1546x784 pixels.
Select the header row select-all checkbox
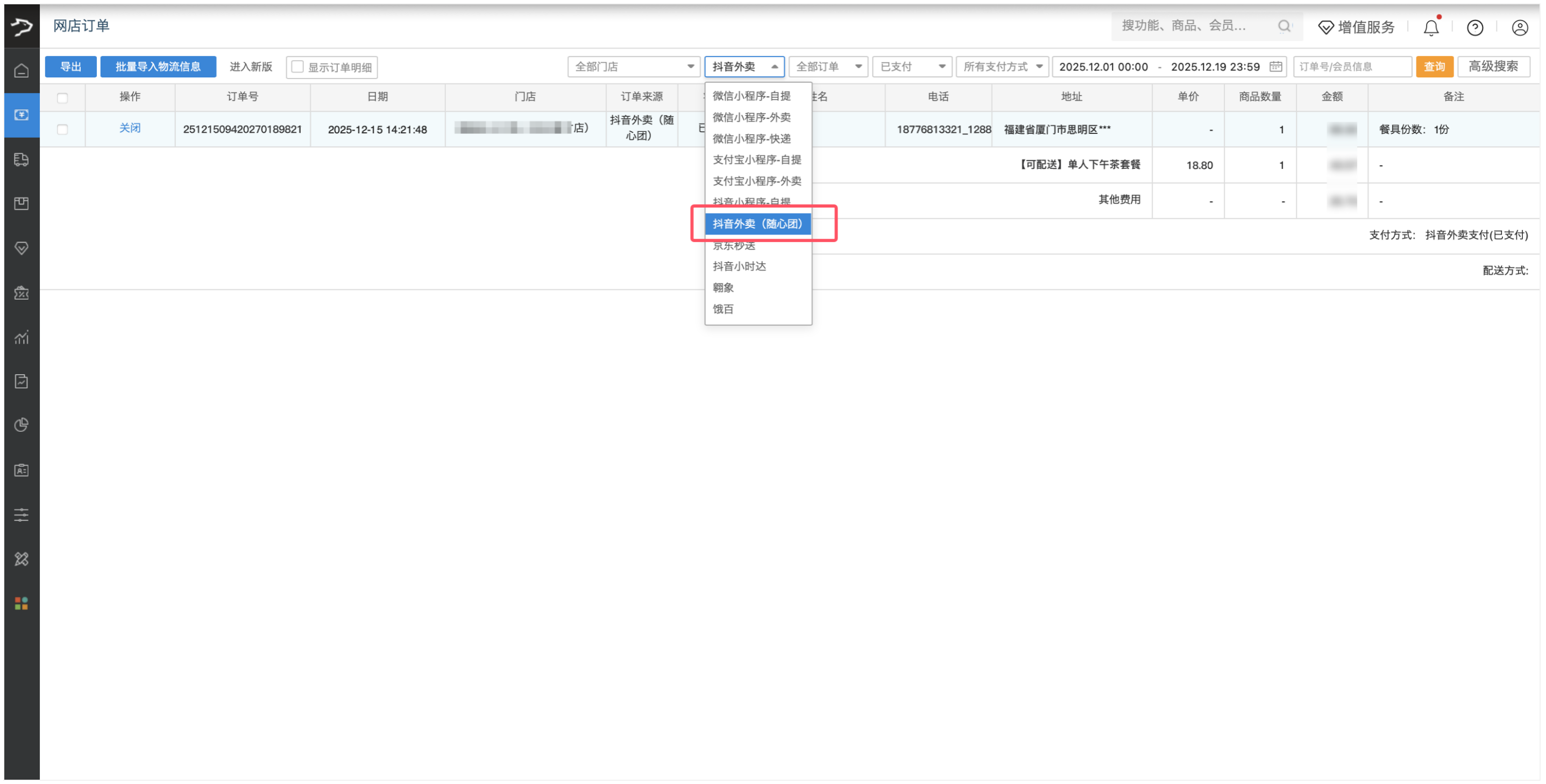coord(62,97)
